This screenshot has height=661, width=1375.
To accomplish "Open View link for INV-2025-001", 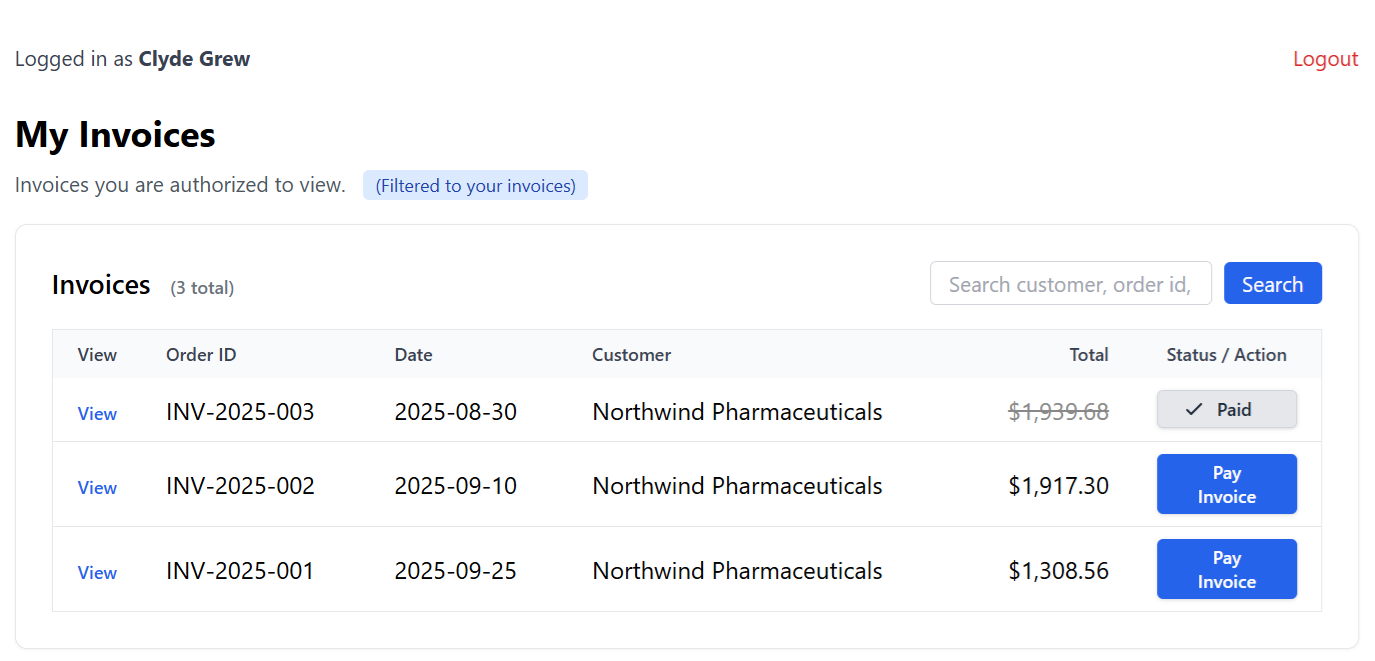I will pos(97,573).
